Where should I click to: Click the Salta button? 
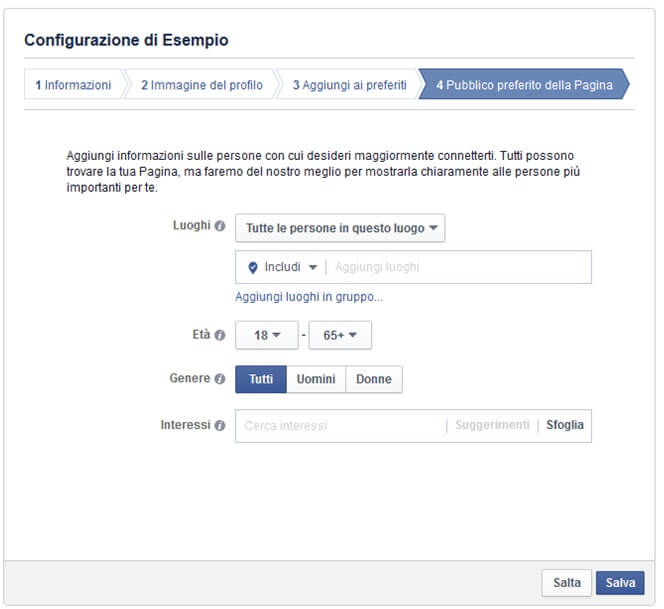[x=567, y=583]
